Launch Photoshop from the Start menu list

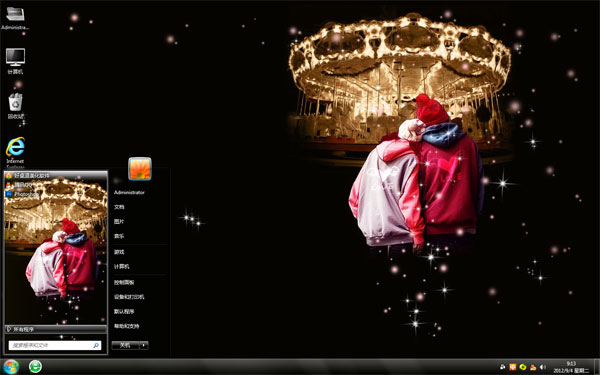[23, 194]
